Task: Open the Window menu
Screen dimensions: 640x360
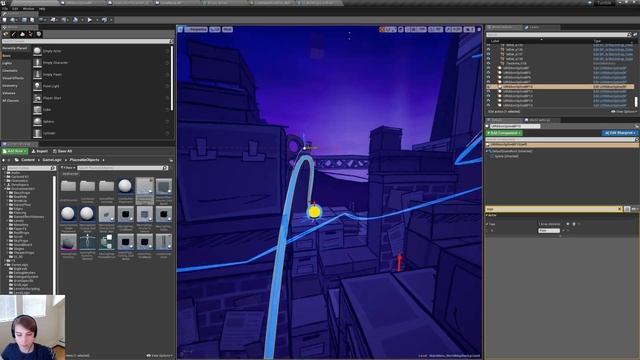Action: click(28, 9)
